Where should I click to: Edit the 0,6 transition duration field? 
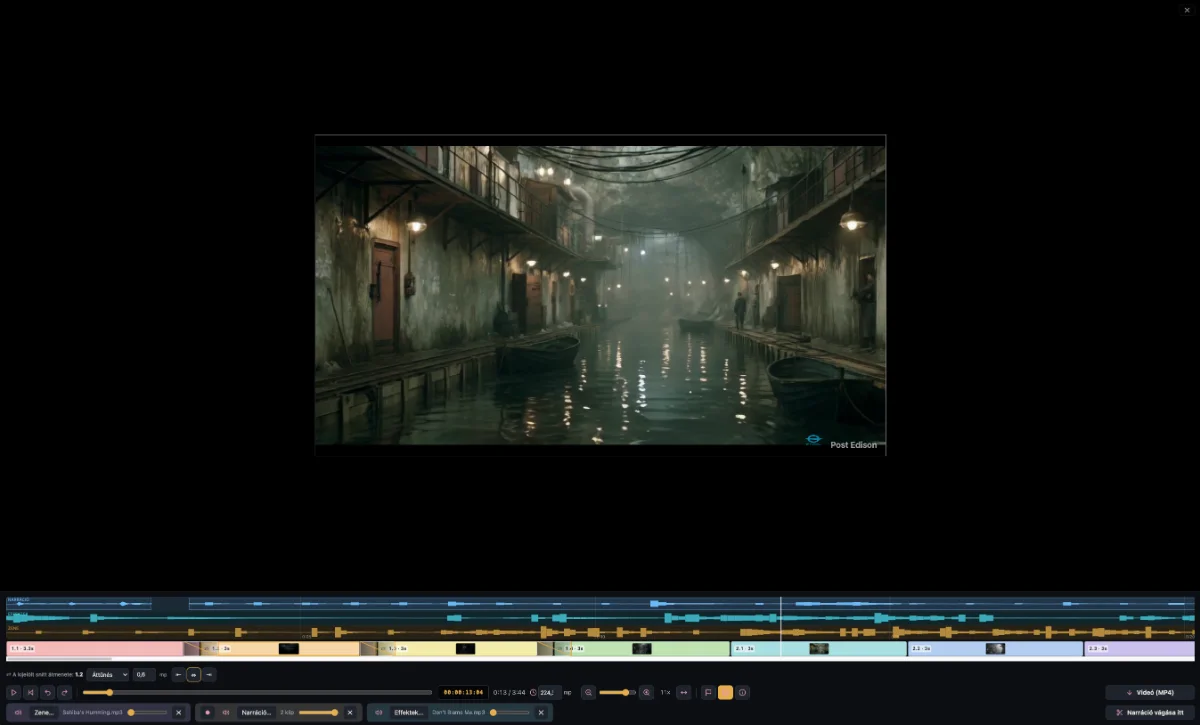tap(144, 675)
